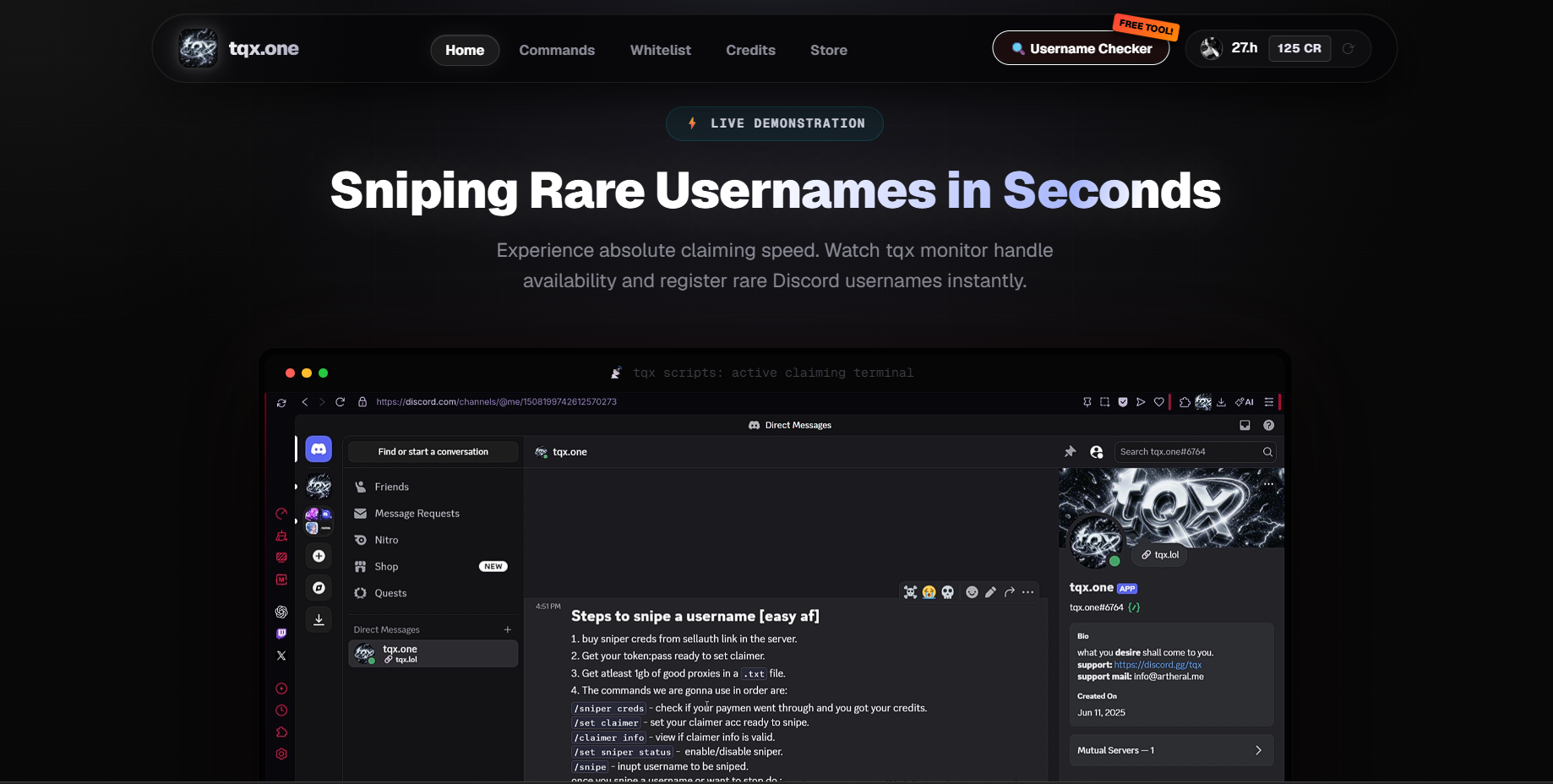Click browser heart bookmark icon
This screenshot has width=1553, height=784.
pyautogui.click(x=1159, y=402)
